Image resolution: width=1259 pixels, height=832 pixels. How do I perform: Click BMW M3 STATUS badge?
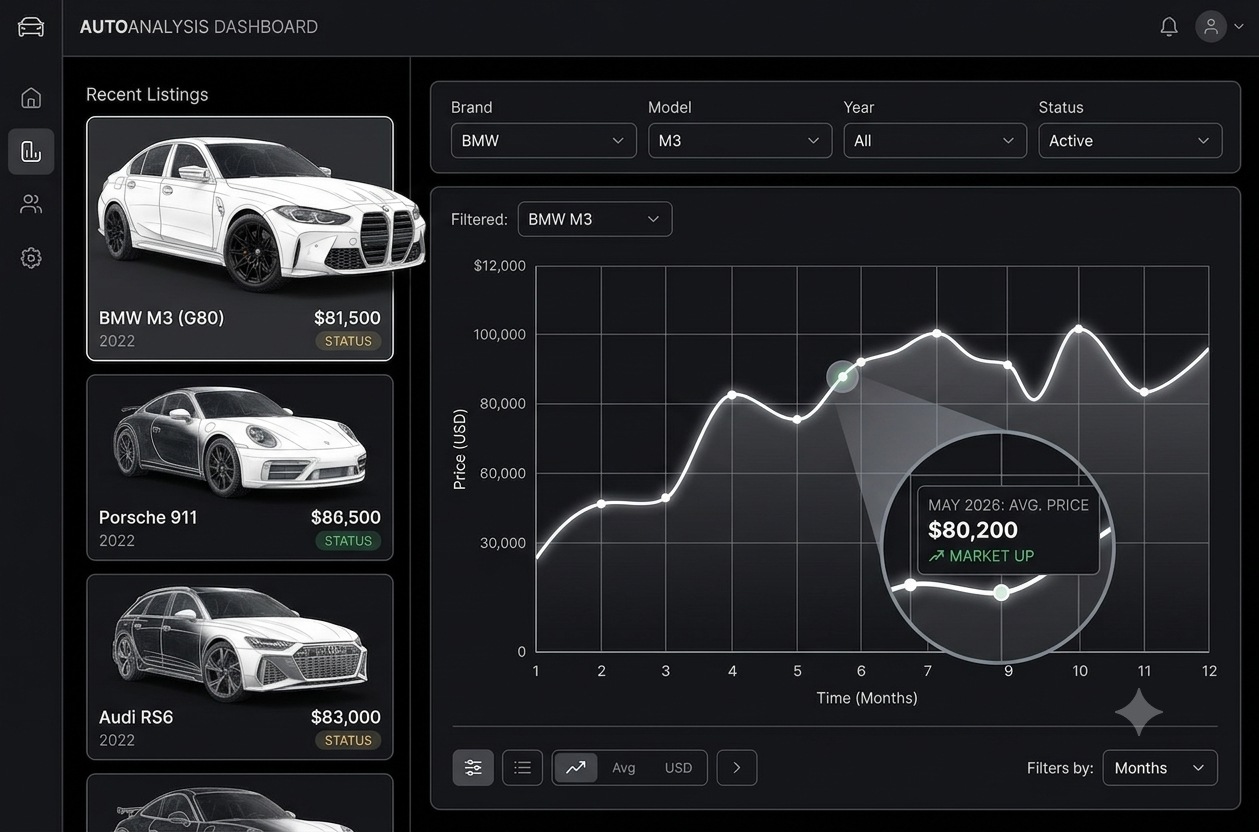point(348,341)
